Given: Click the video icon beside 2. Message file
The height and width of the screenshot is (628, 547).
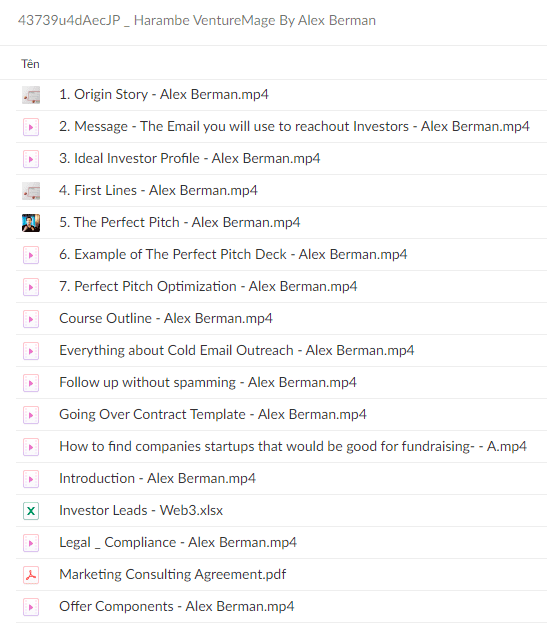Looking at the screenshot, I should point(31,127).
